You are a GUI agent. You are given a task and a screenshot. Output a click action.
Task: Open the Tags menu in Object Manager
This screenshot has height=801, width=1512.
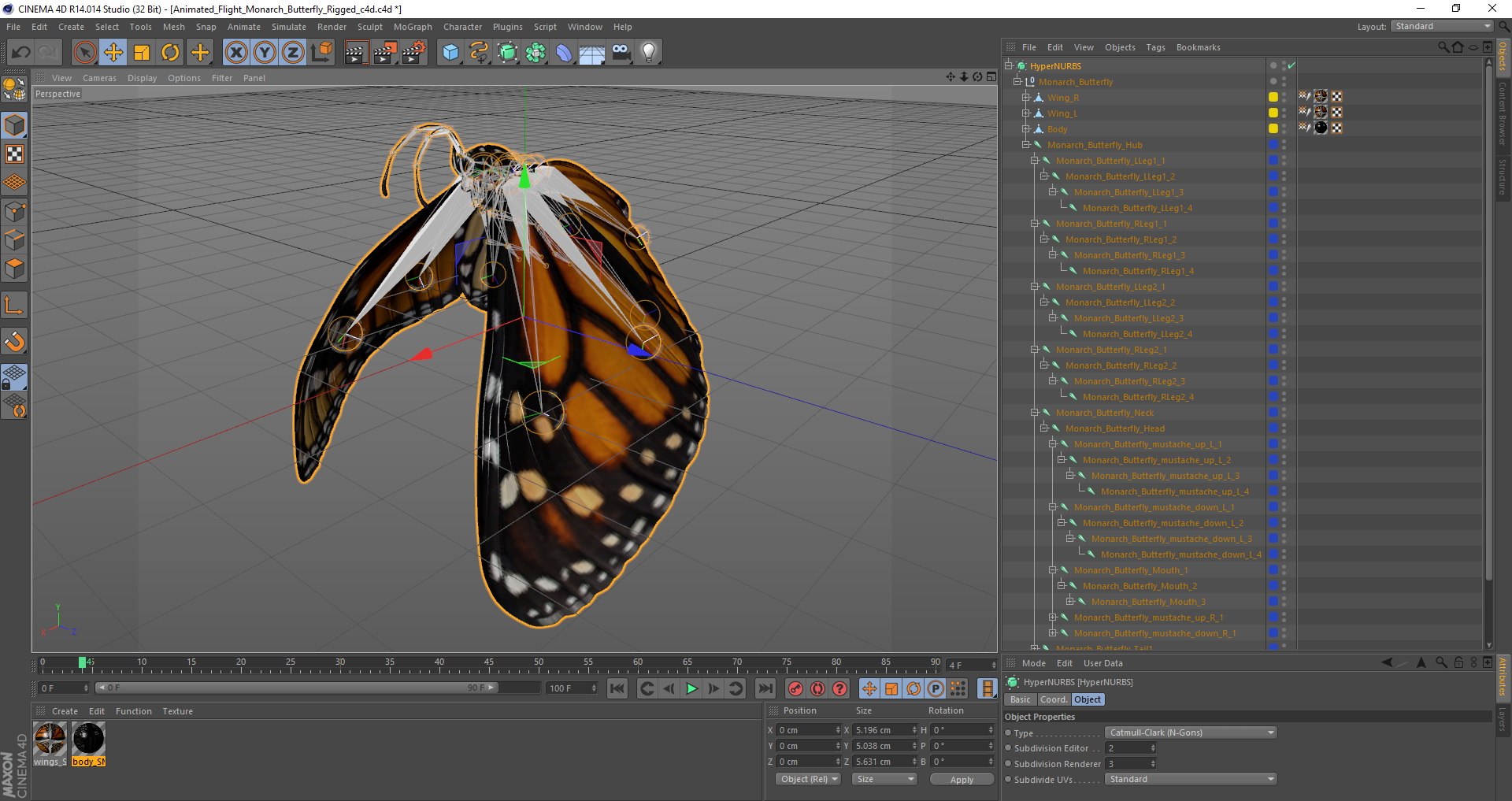click(1155, 47)
